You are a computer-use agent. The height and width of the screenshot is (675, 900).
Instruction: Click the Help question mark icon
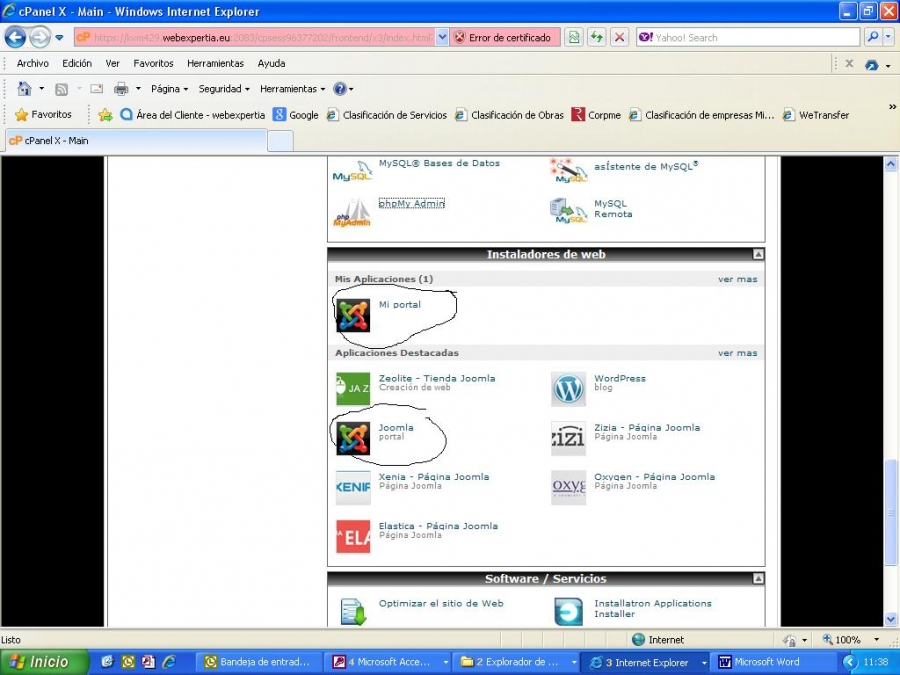point(340,89)
